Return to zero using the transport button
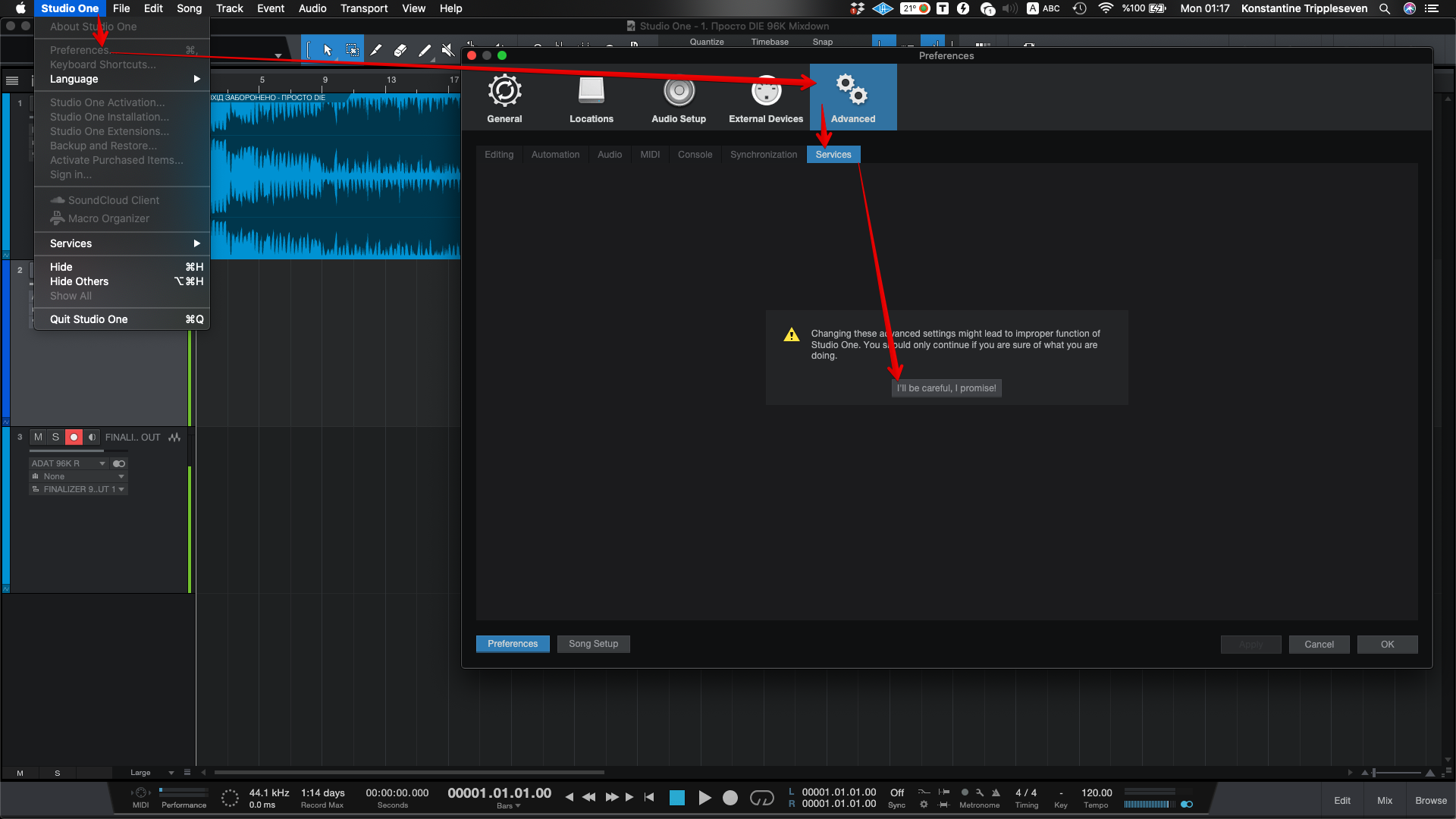The height and width of the screenshot is (819, 1456). [649, 797]
